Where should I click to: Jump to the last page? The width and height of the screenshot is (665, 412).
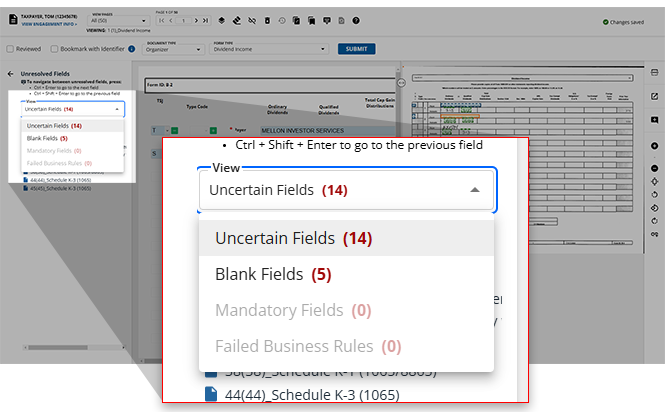pyautogui.click(x=206, y=20)
